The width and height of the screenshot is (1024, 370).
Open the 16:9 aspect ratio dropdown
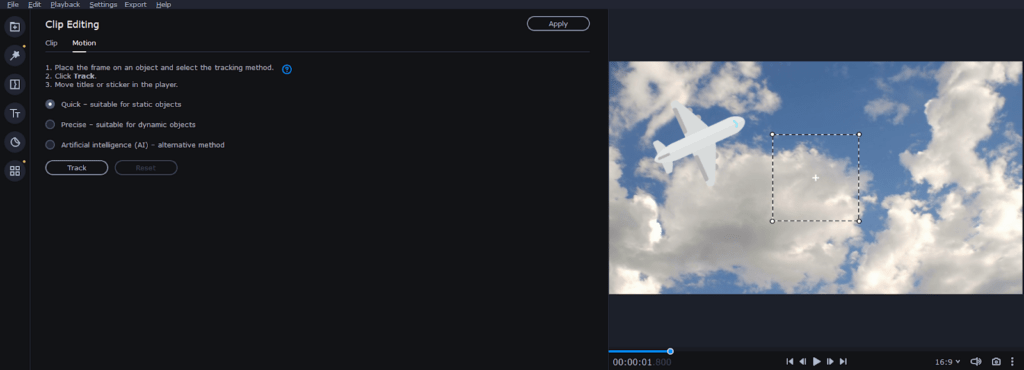coord(948,362)
